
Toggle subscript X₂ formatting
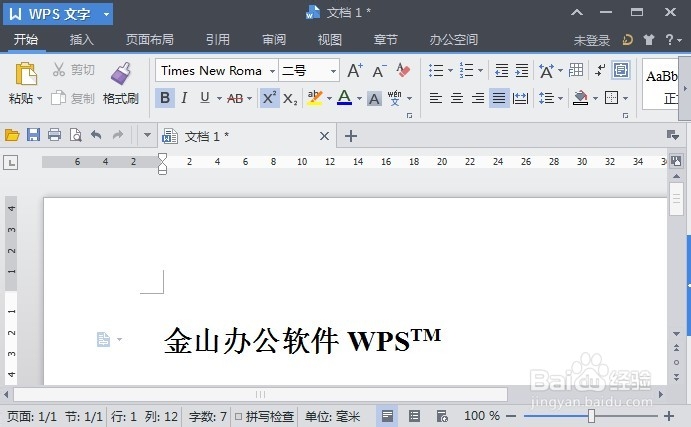[290, 99]
